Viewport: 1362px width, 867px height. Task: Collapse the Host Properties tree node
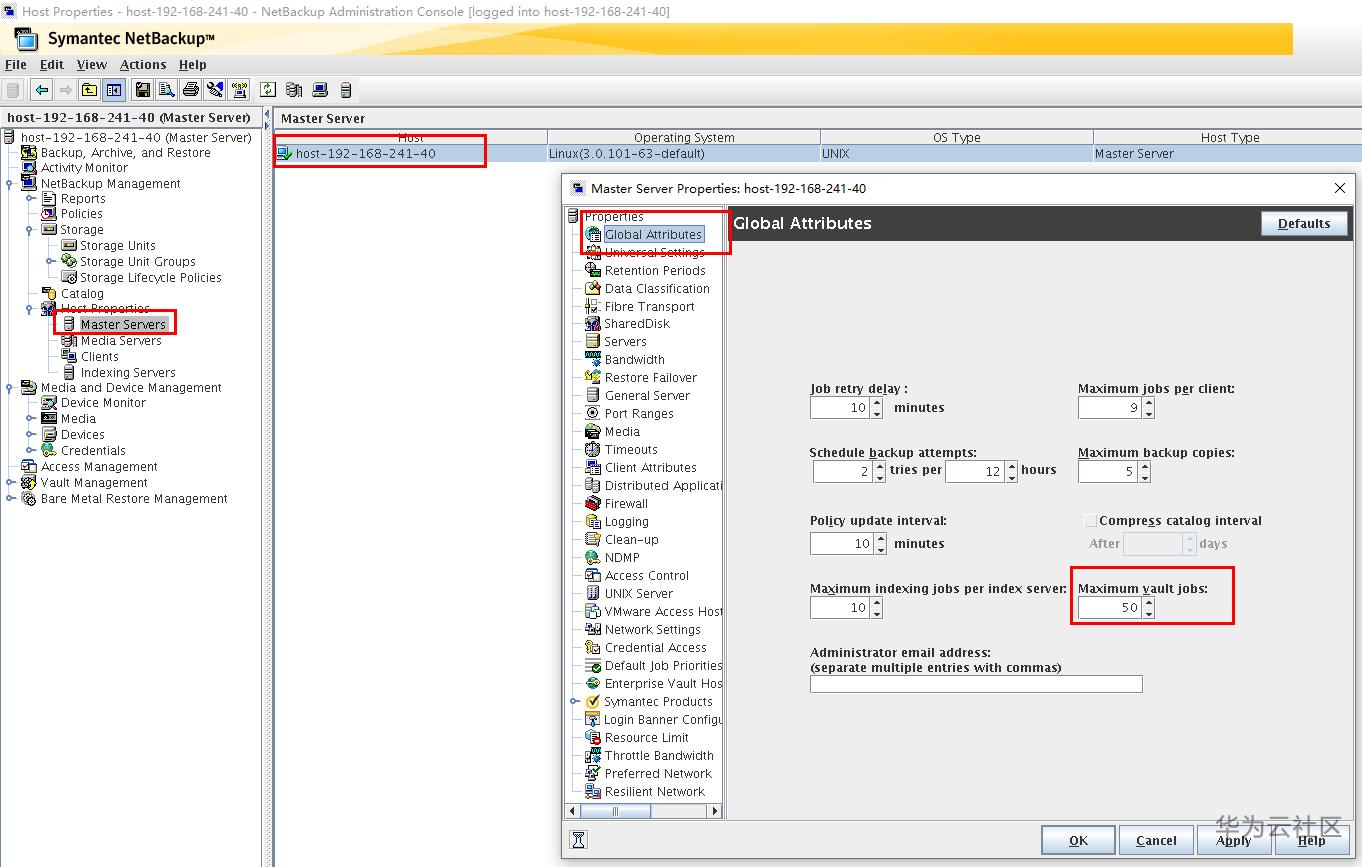[x=31, y=309]
